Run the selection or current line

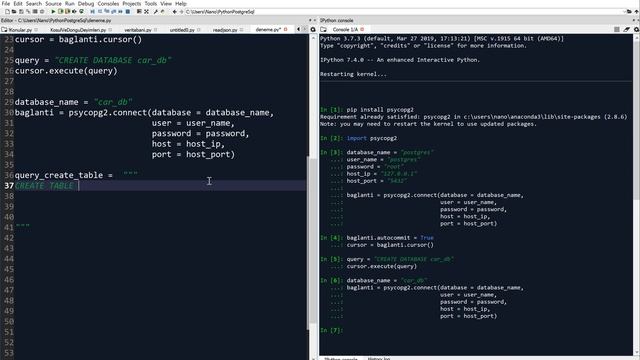(74, 12)
